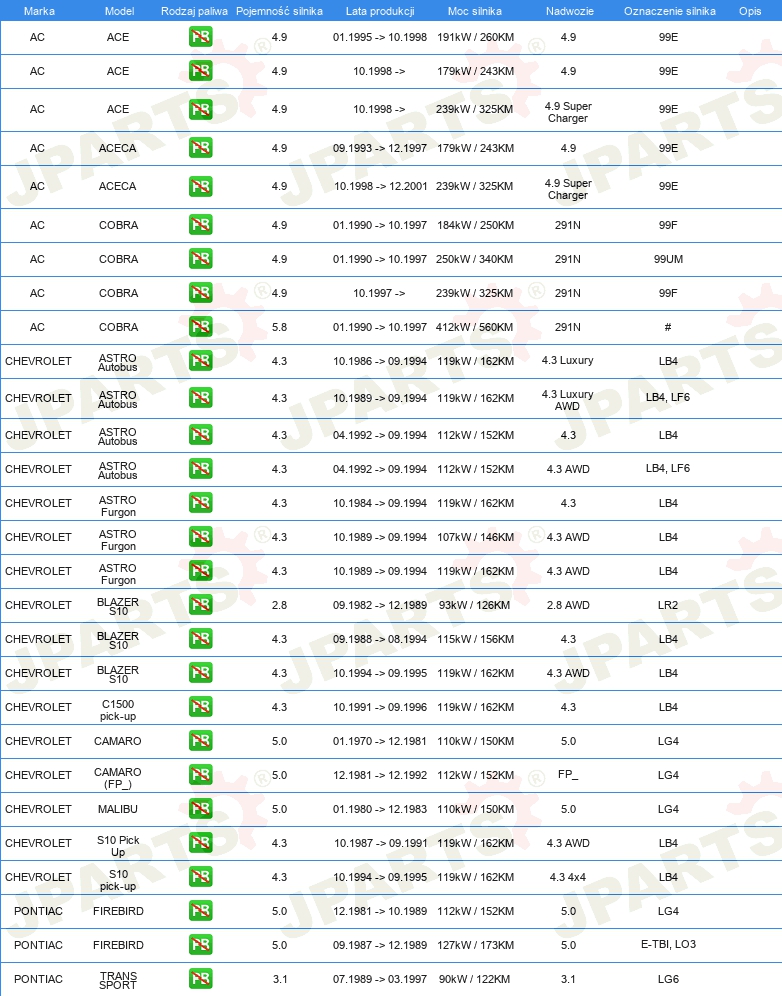The height and width of the screenshot is (996, 782).
Task: Click the '127kW / 173KM' power cell
Action: coord(475,945)
